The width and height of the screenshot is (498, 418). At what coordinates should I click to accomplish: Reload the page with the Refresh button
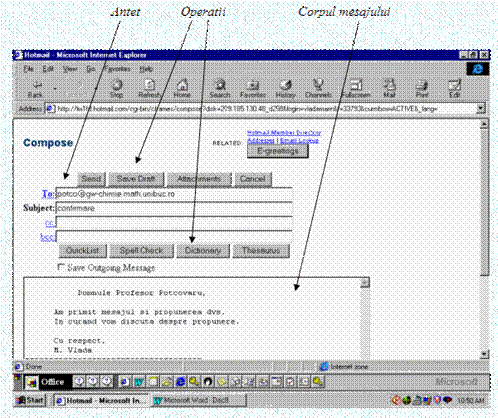click(x=149, y=89)
